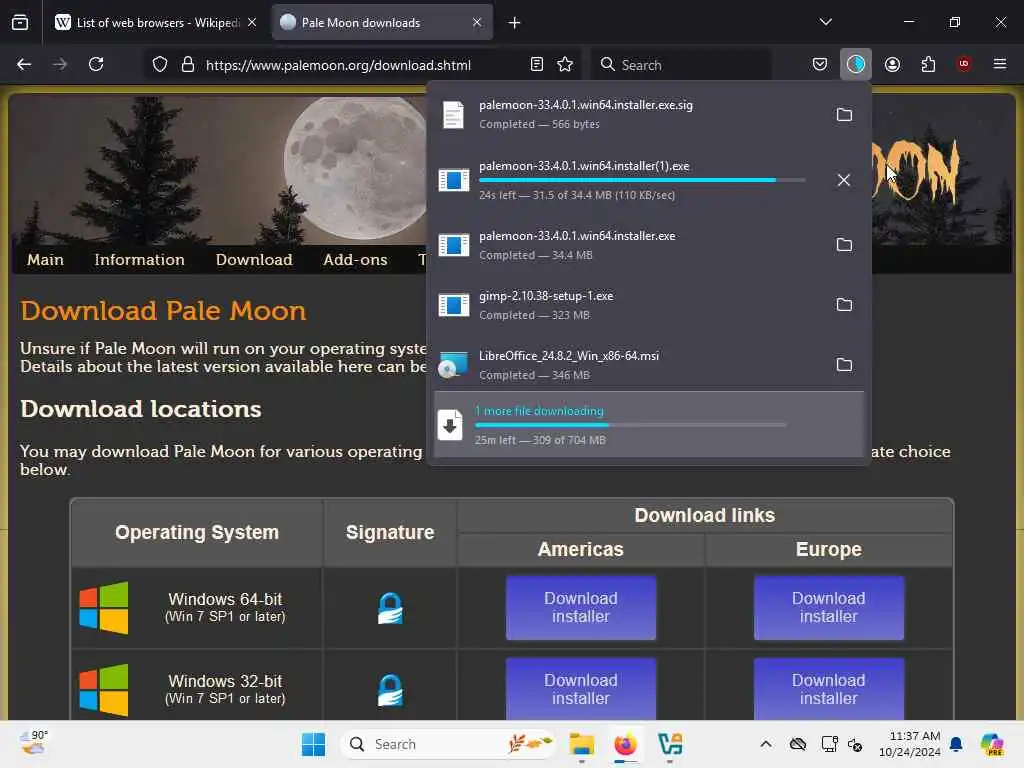Open Firefox View tab overview icon

click(x=20, y=22)
